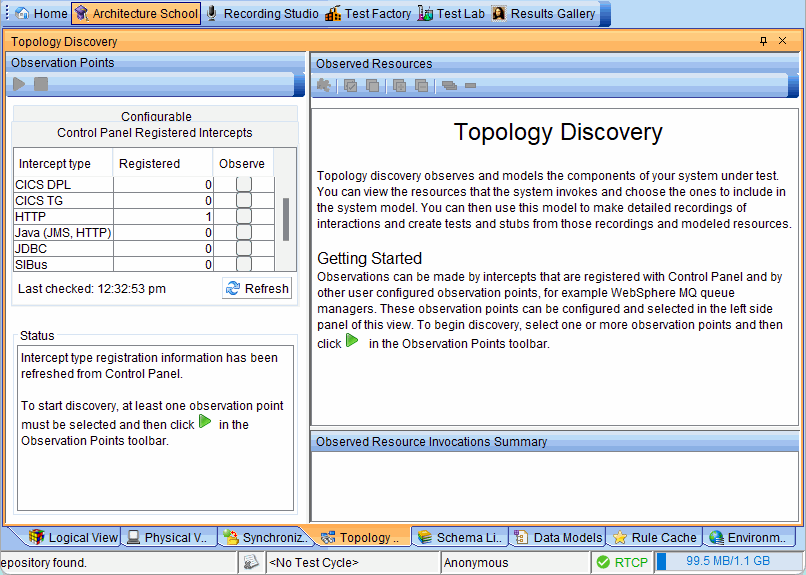
Task: Open the Environment tab
Action: click(x=748, y=537)
